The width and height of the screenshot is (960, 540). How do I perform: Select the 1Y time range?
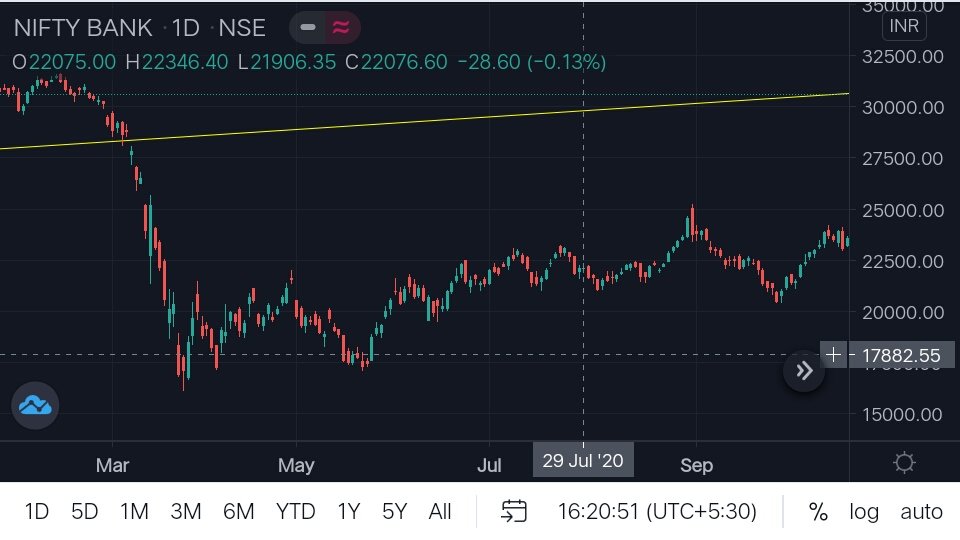[349, 511]
